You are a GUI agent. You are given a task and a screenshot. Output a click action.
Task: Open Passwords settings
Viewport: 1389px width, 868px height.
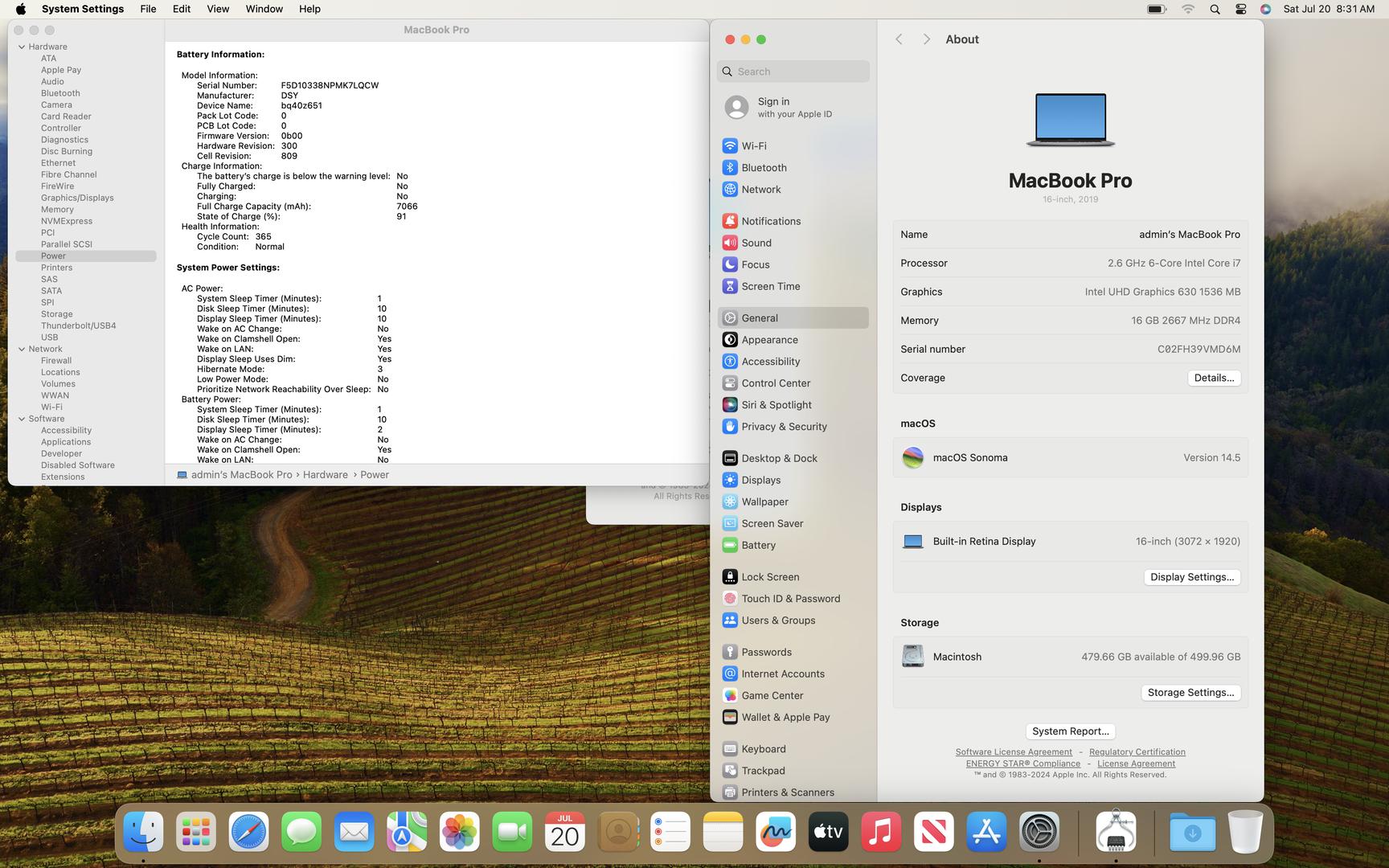click(x=793, y=652)
